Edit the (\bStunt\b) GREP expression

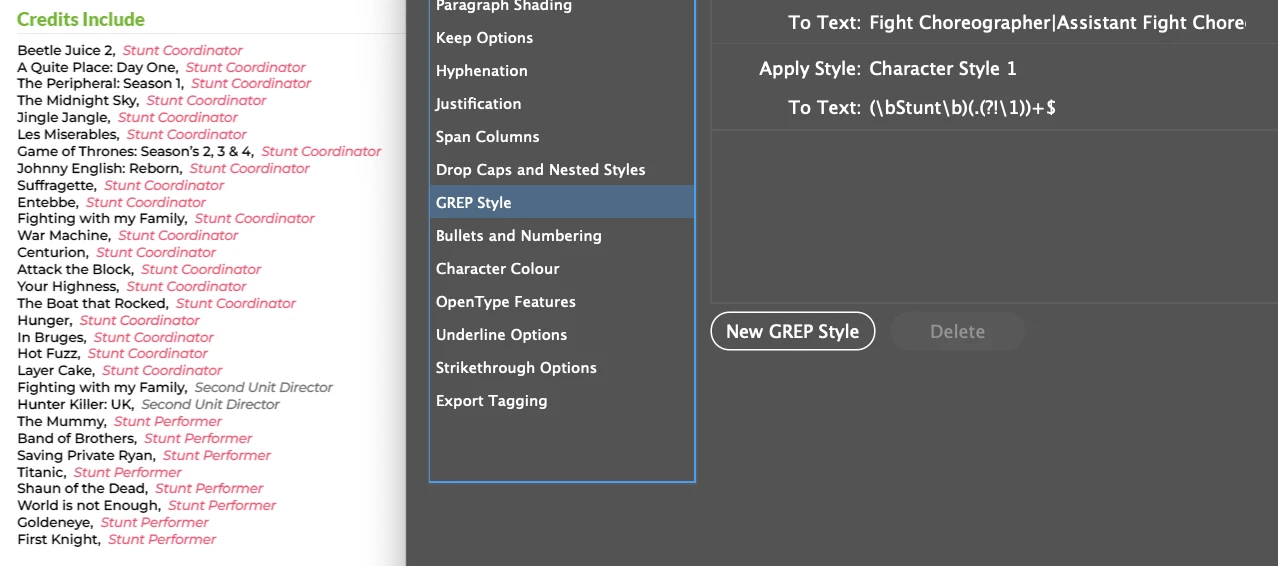point(962,107)
